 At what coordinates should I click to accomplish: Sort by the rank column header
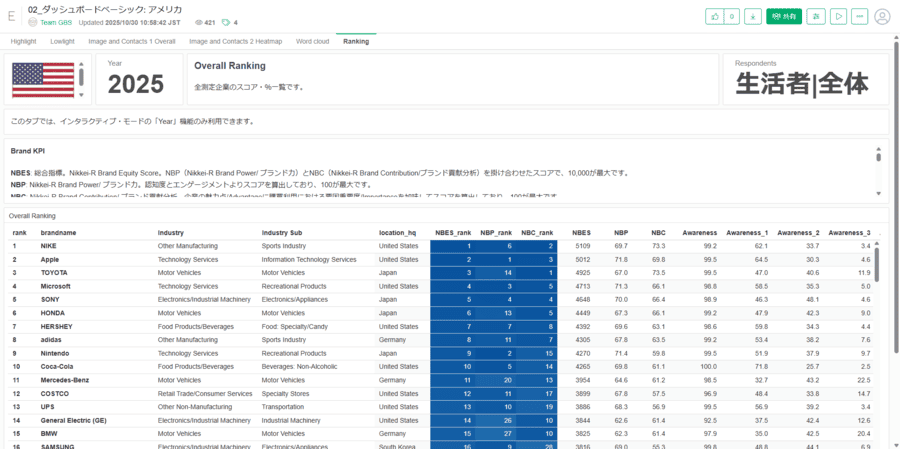pyautogui.click(x=19, y=233)
